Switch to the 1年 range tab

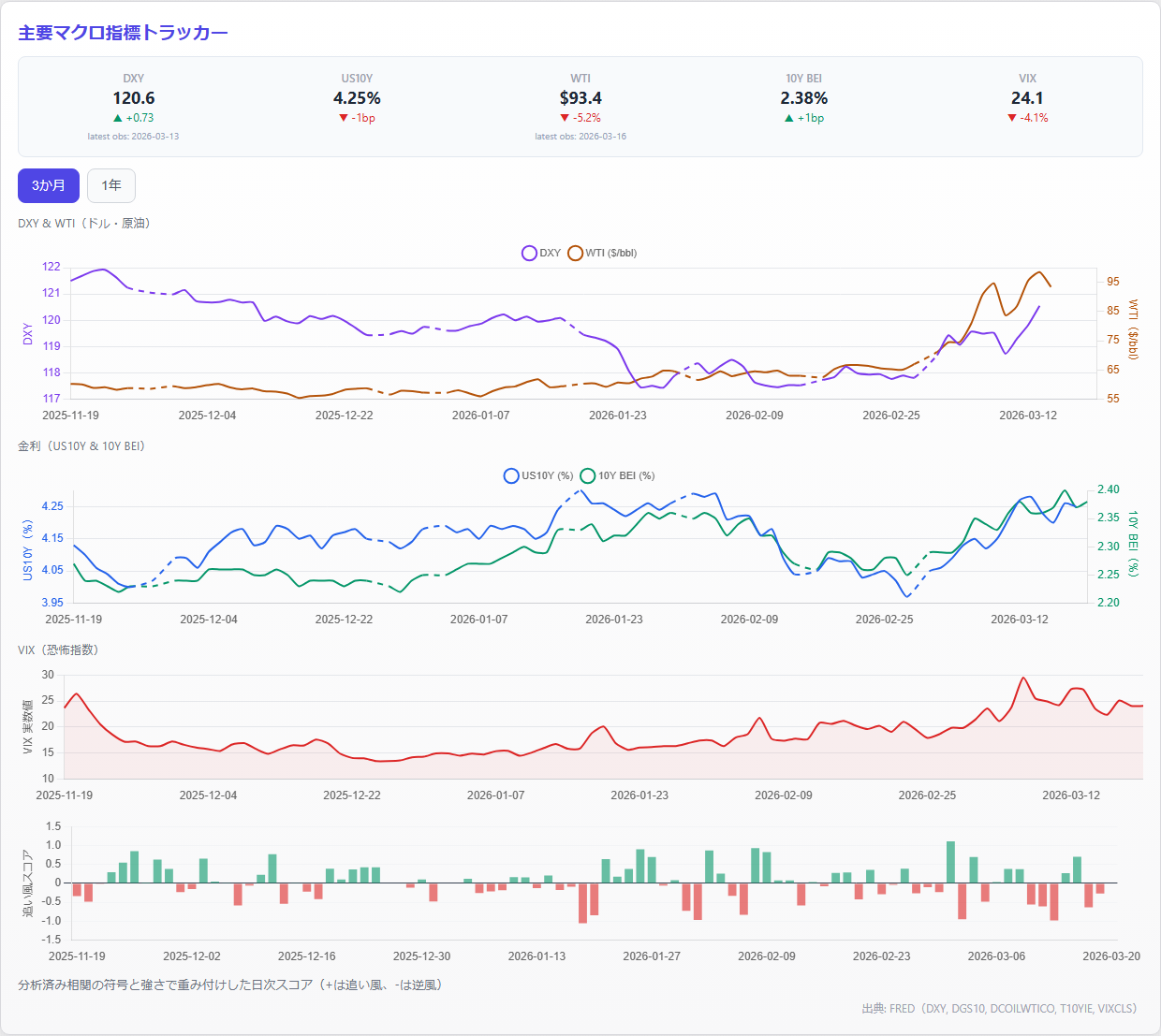click(111, 185)
